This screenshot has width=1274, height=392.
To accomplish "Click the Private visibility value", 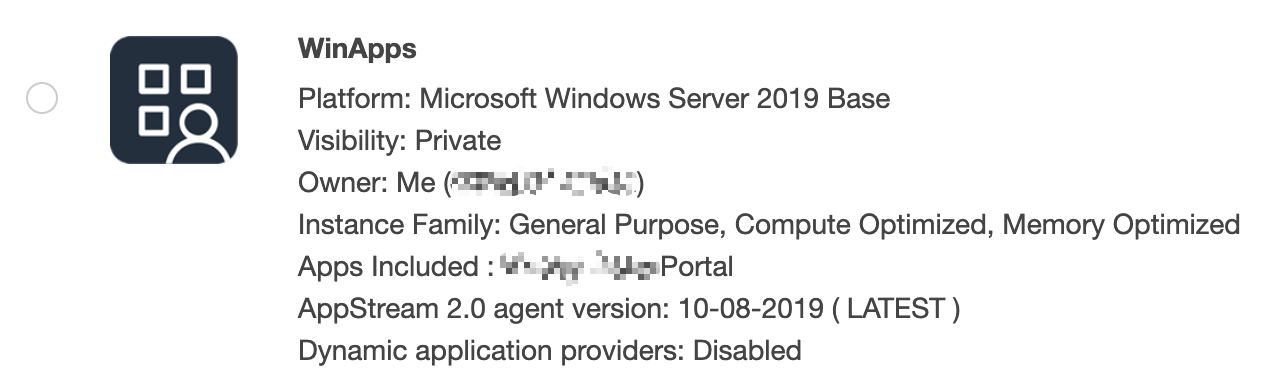I will point(458,140).
